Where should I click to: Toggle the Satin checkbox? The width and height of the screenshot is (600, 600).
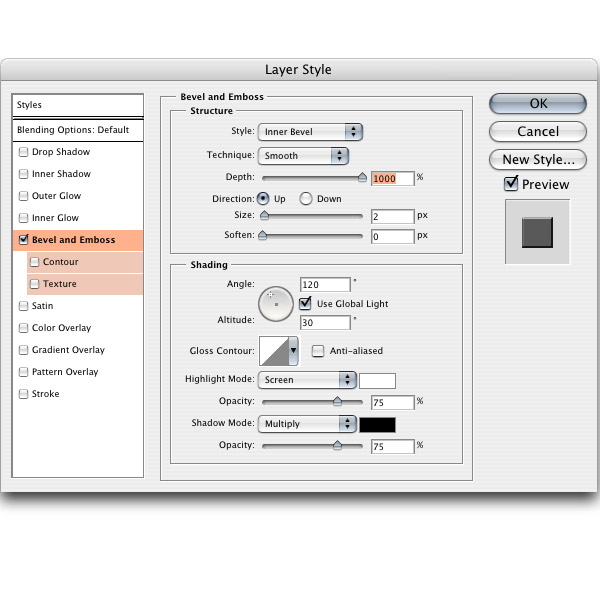(x=23, y=306)
